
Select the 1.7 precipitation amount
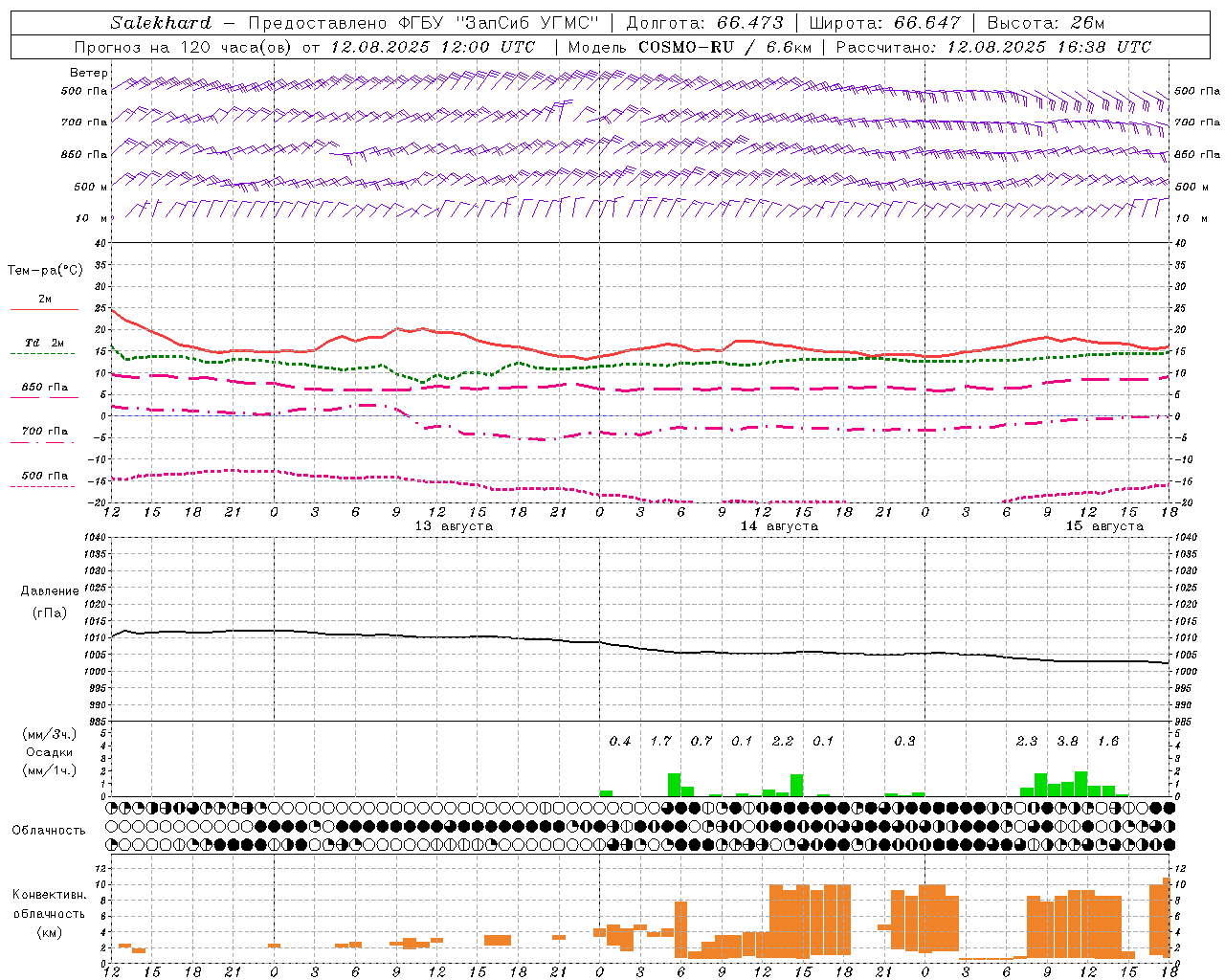(x=660, y=741)
